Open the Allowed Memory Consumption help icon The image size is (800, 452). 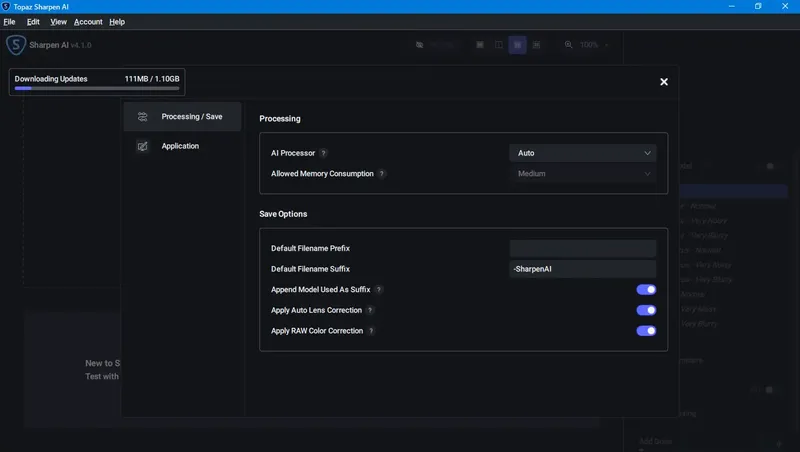(x=382, y=174)
